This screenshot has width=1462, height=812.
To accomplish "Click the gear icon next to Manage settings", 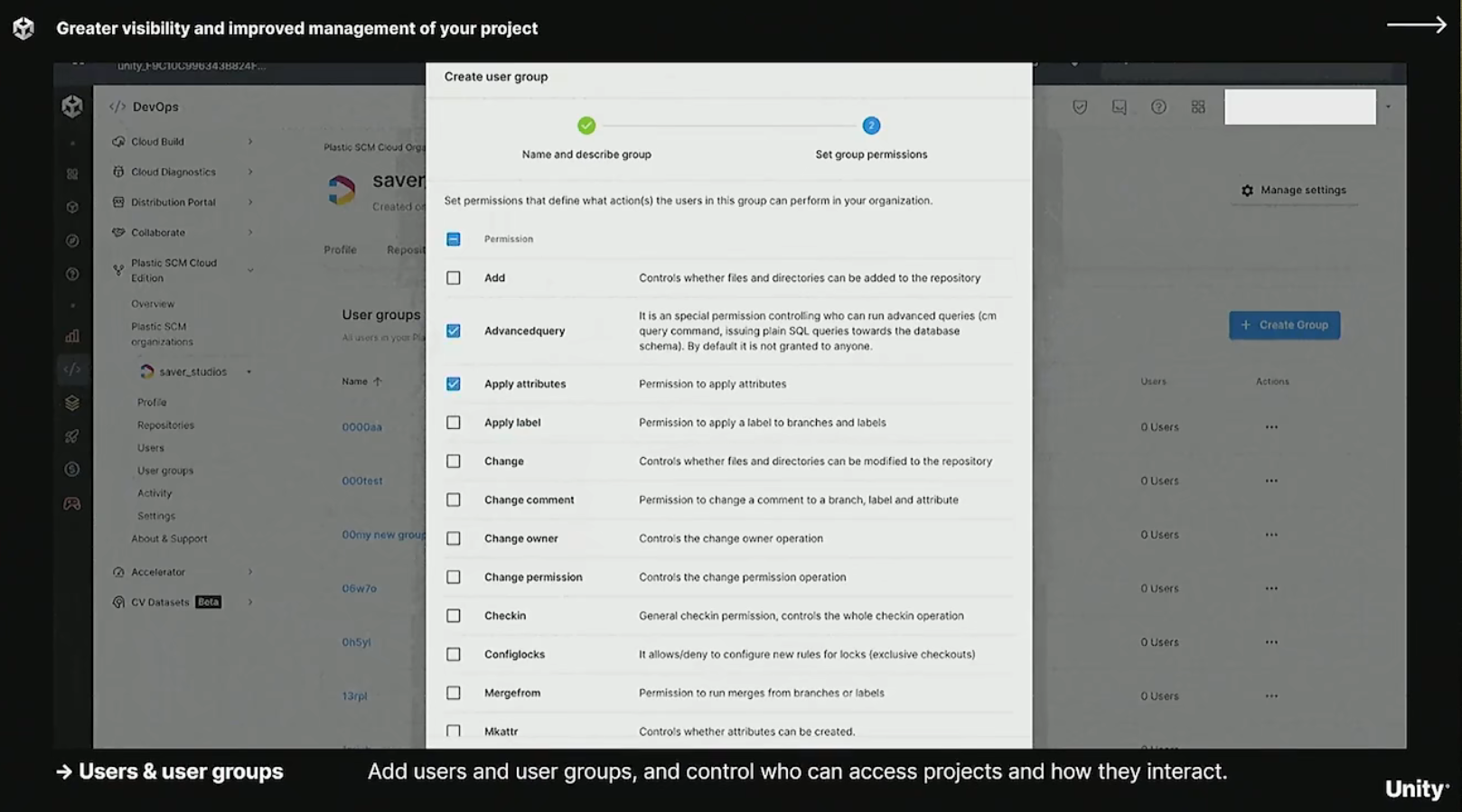I will coord(1247,191).
